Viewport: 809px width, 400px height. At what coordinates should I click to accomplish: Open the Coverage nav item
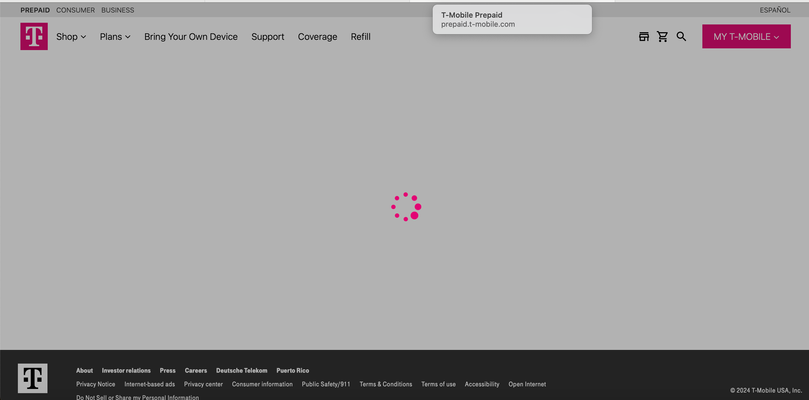(x=317, y=37)
